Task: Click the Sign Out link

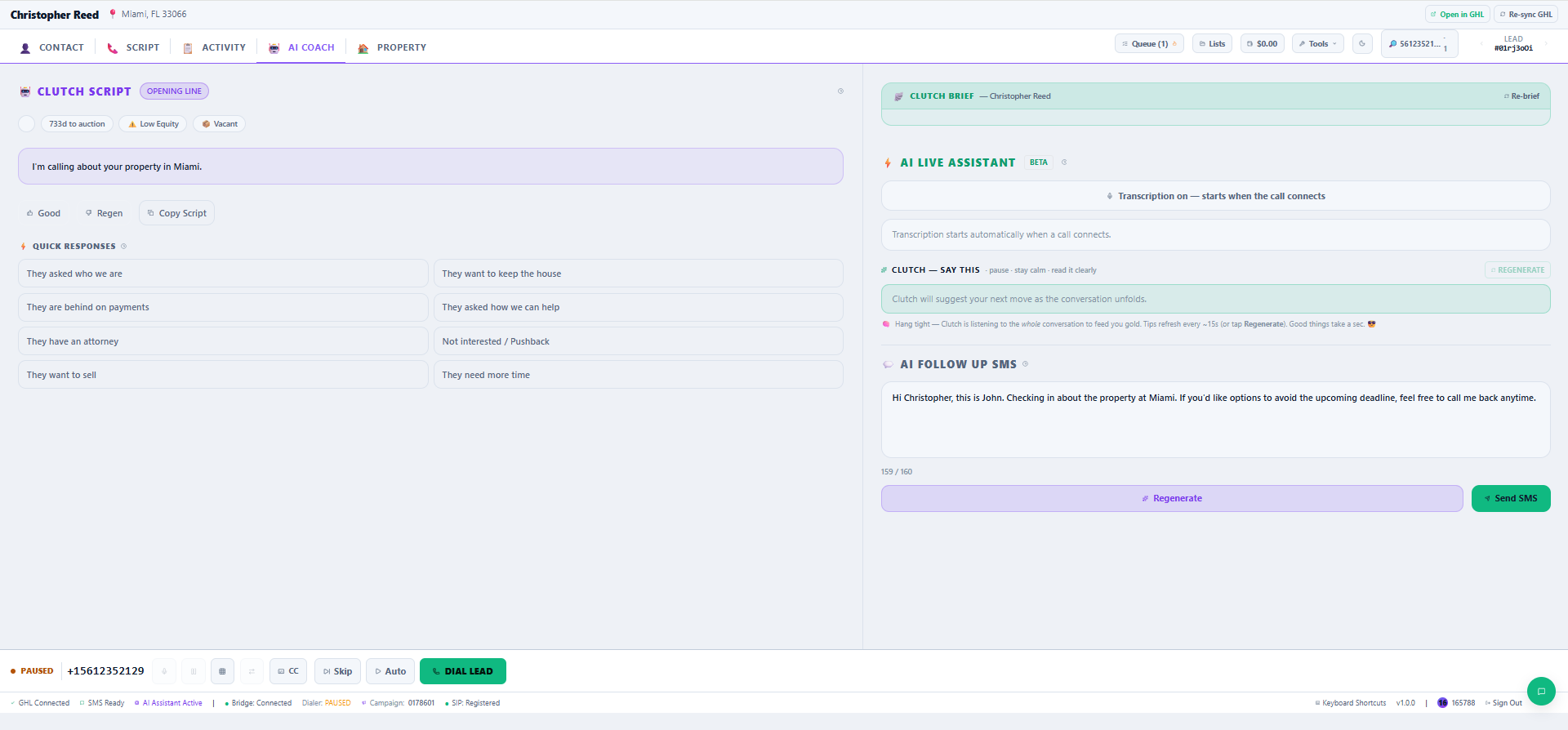Action: 1503,703
